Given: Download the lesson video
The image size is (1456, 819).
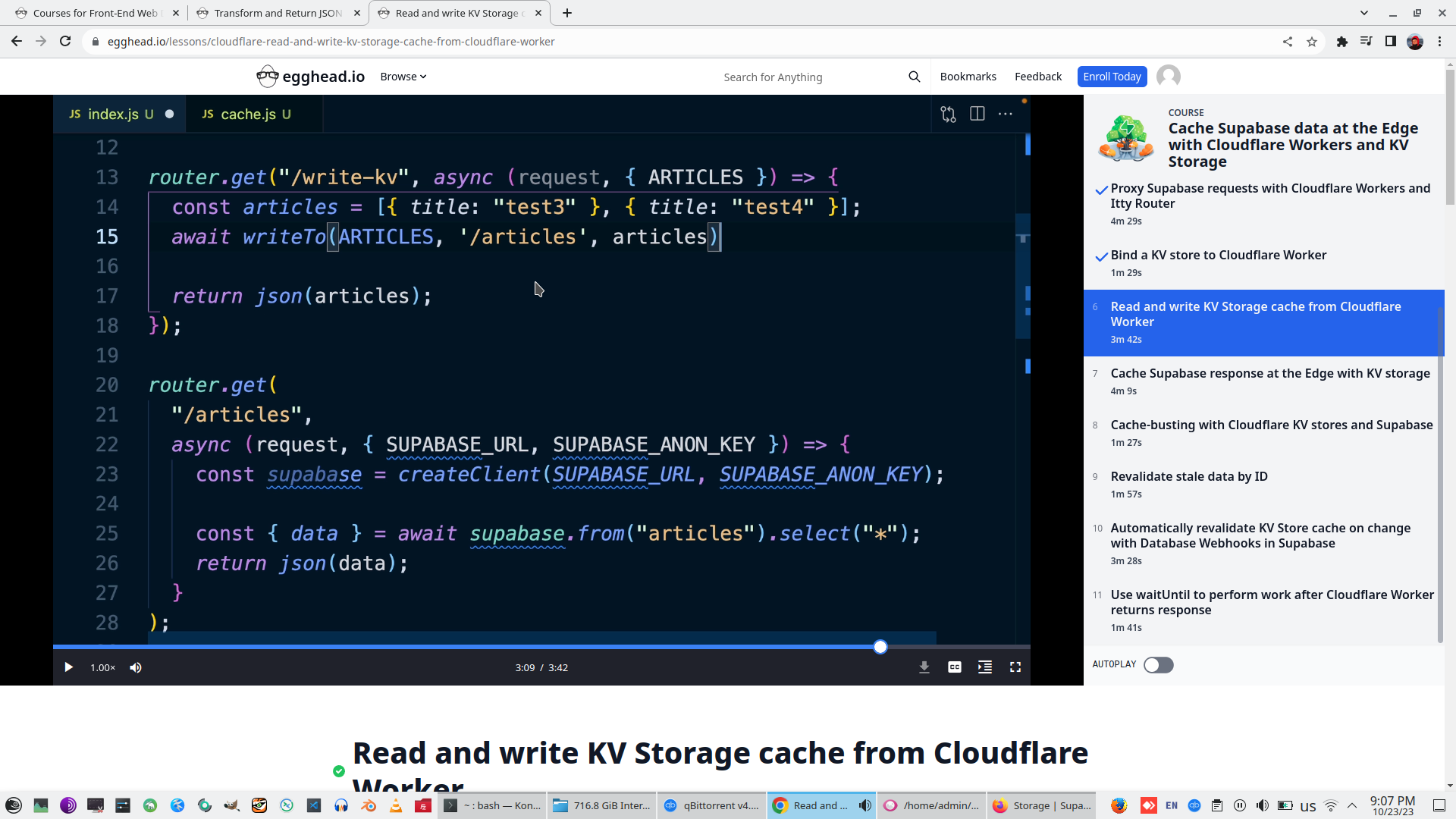Looking at the screenshot, I should click(x=924, y=667).
